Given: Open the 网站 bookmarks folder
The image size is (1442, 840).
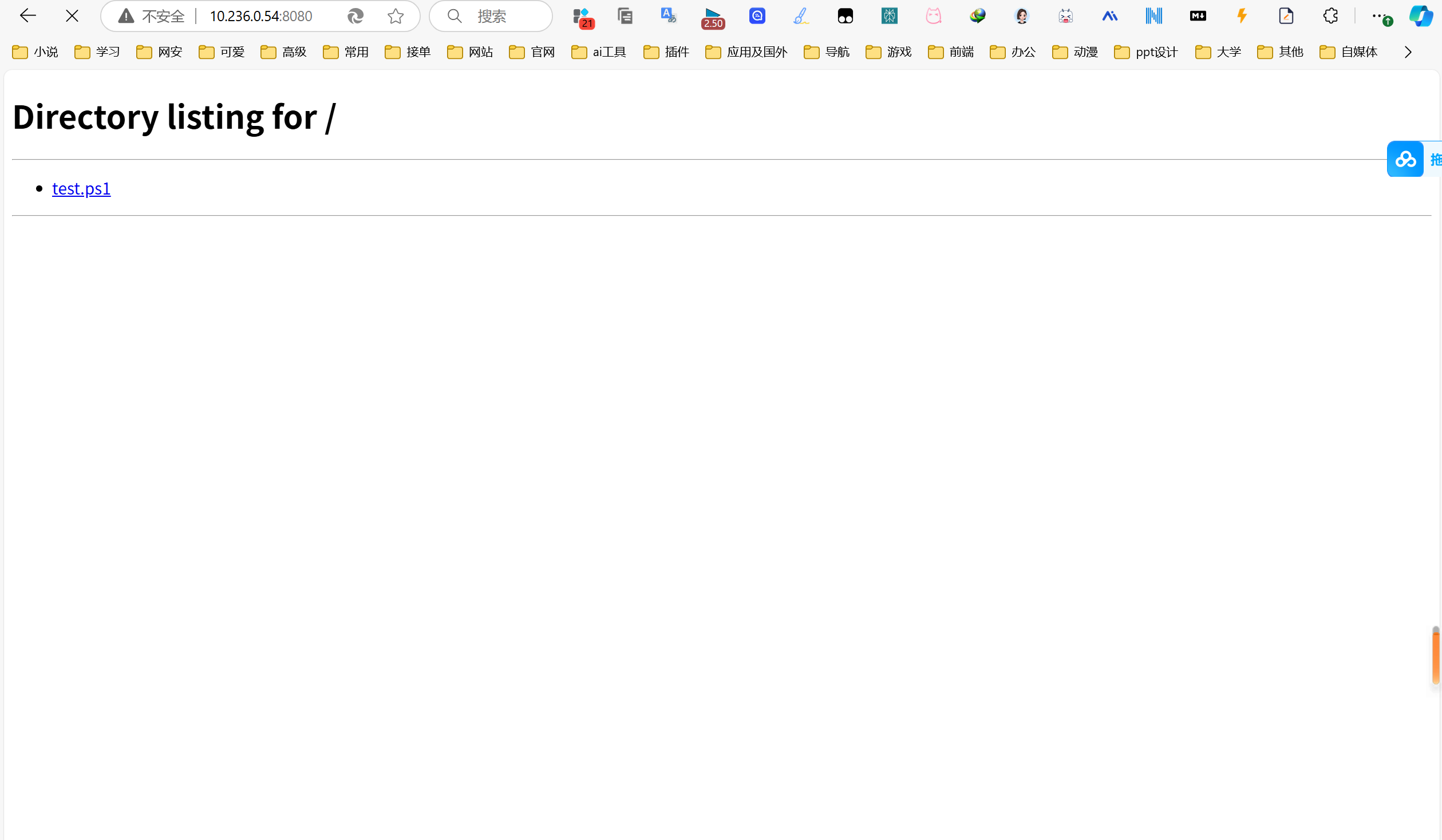Looking at the screenshot, I should click(x=471, y=52).
